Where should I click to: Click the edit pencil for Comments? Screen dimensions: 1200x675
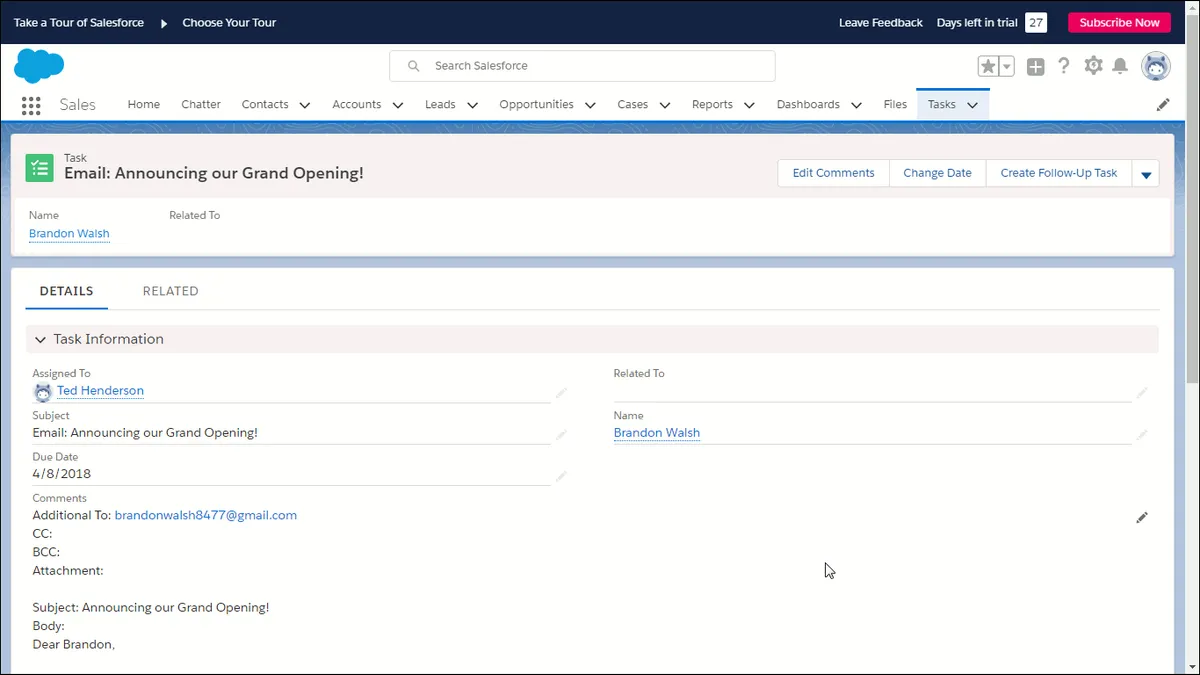(x=1142, y=518)
